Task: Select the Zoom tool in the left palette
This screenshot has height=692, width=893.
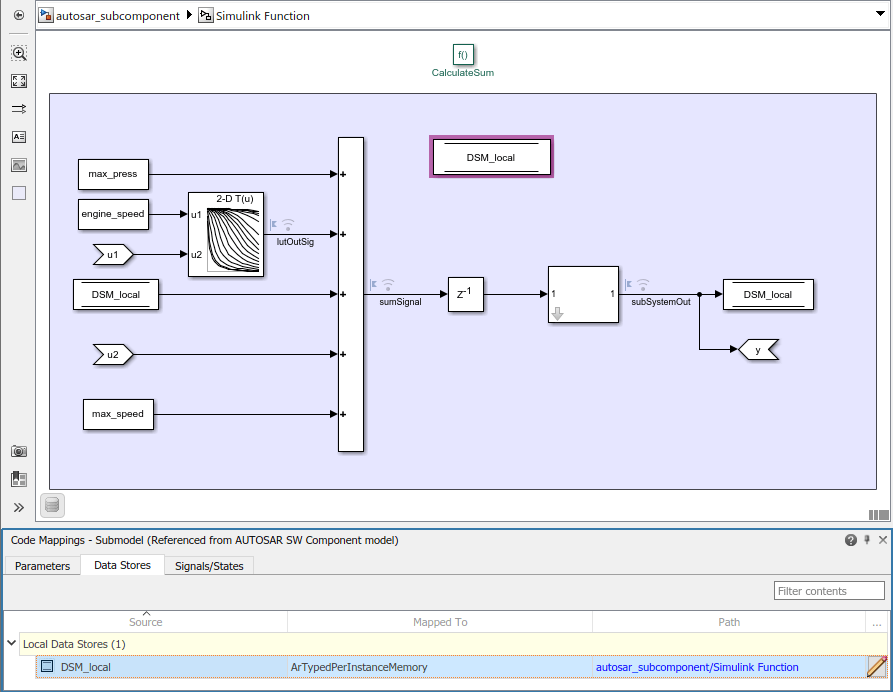Action: (x=18, y=52)
